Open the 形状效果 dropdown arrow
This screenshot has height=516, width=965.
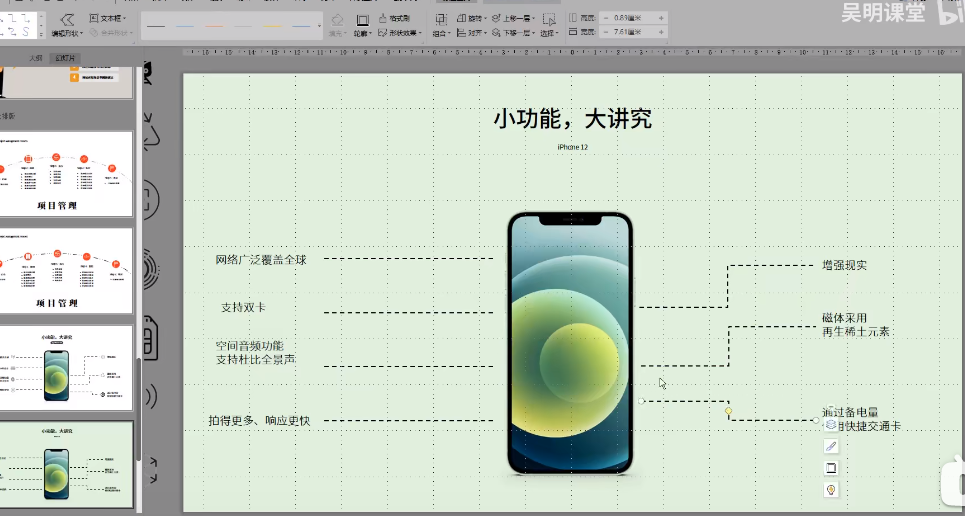pyautogui.click(x=420, y=33)
